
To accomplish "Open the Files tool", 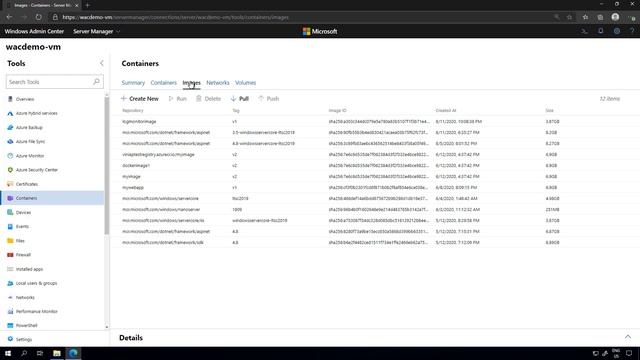I will 20,241.
